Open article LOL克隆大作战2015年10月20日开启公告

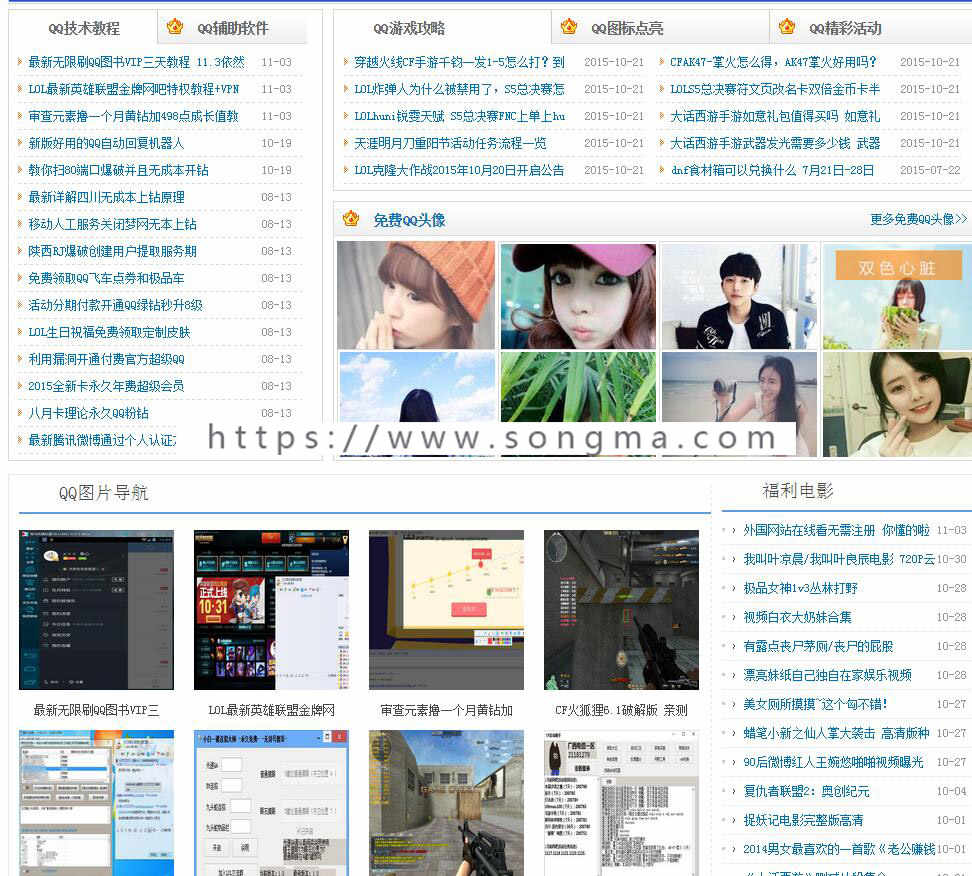pyautogui.click(x=459, y=170)
